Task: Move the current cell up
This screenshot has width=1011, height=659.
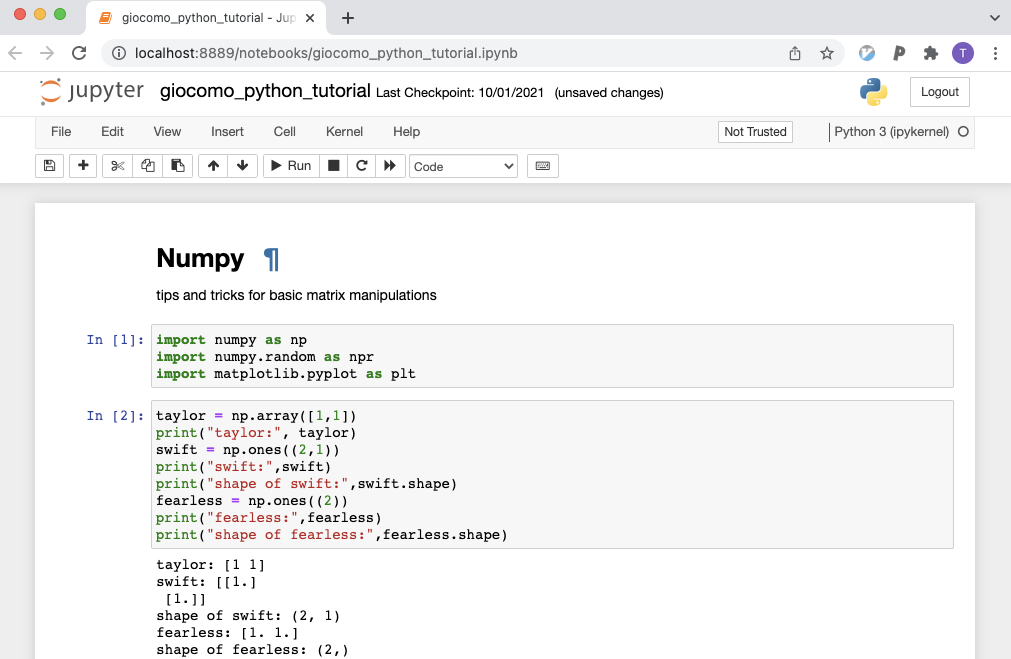Action: point(212,165)
